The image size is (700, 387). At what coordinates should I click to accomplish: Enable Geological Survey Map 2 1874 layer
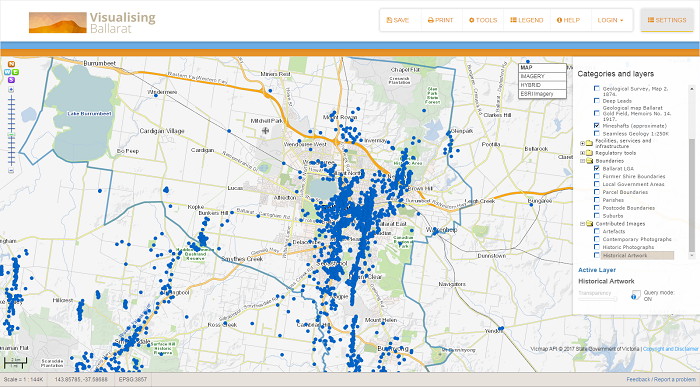point(597,88)
